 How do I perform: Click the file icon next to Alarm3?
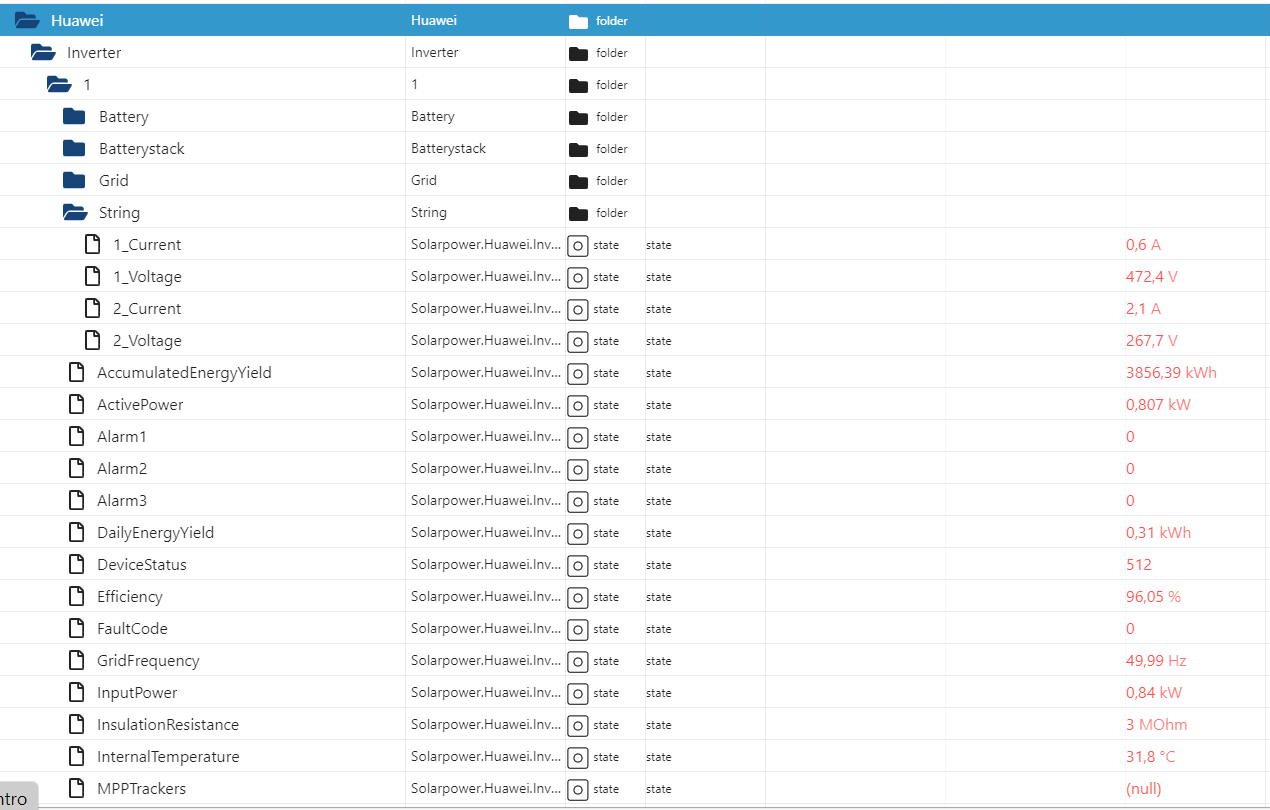point(76,500)
